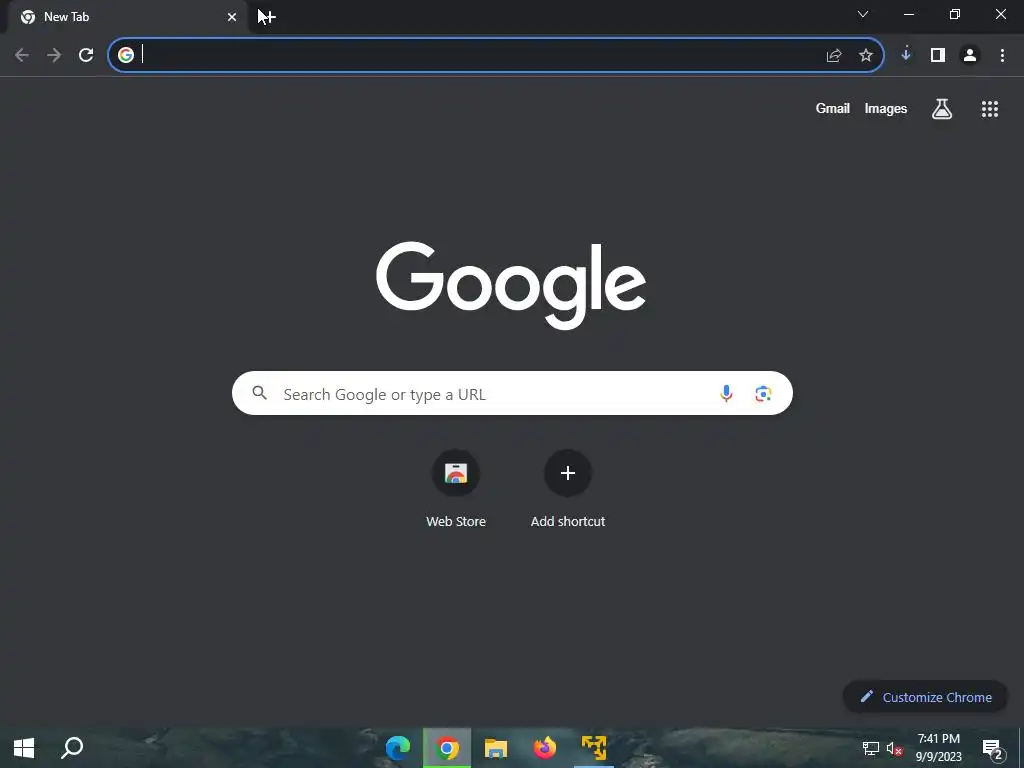Open the Downloads arrow icon
The height and width of the screenshot is (768, 1024).
click(906, 55)
